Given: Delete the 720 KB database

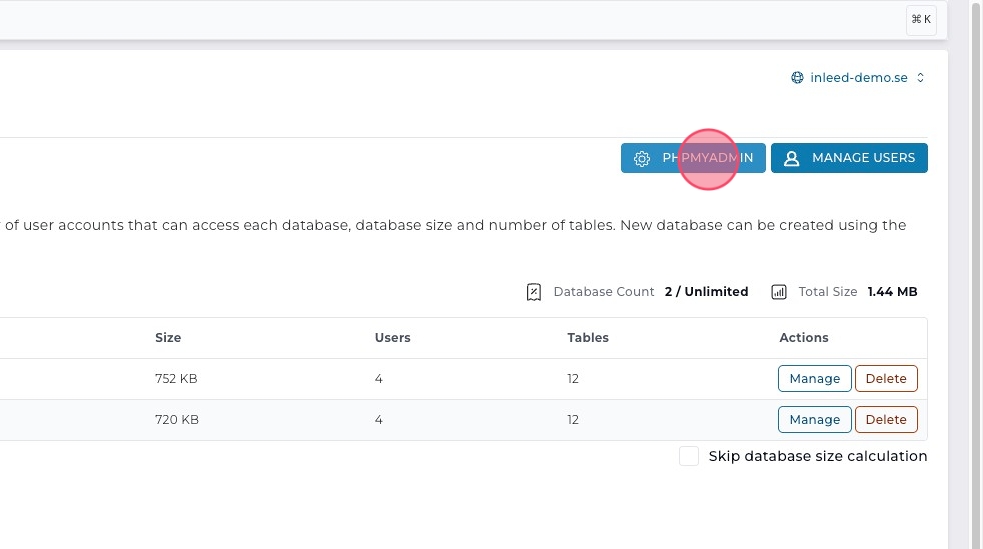Looking at the screenshot, I should tap(885, 420).
